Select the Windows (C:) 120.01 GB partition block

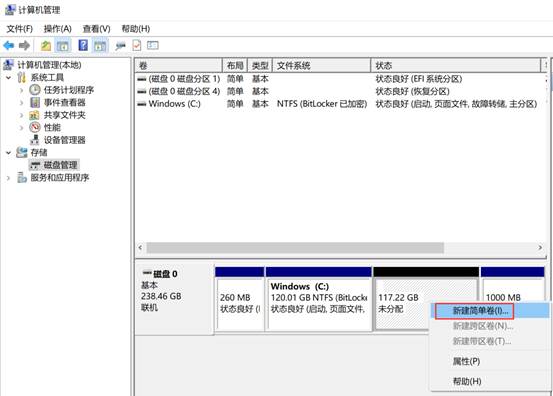point(319,299)
